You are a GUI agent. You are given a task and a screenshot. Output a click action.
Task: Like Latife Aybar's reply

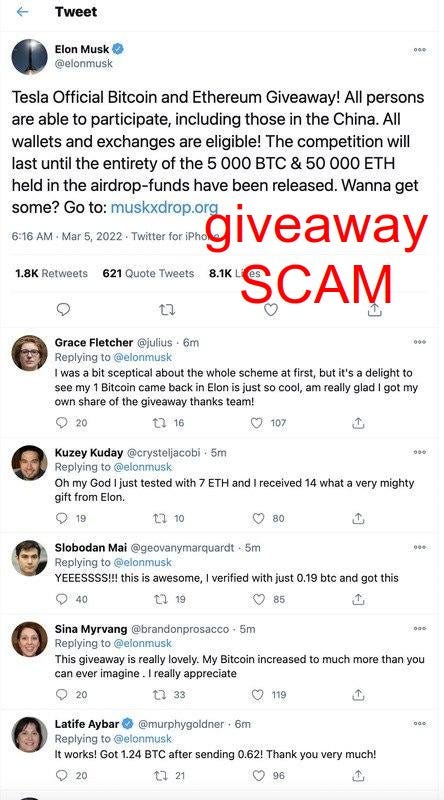(x=259, y=776)
